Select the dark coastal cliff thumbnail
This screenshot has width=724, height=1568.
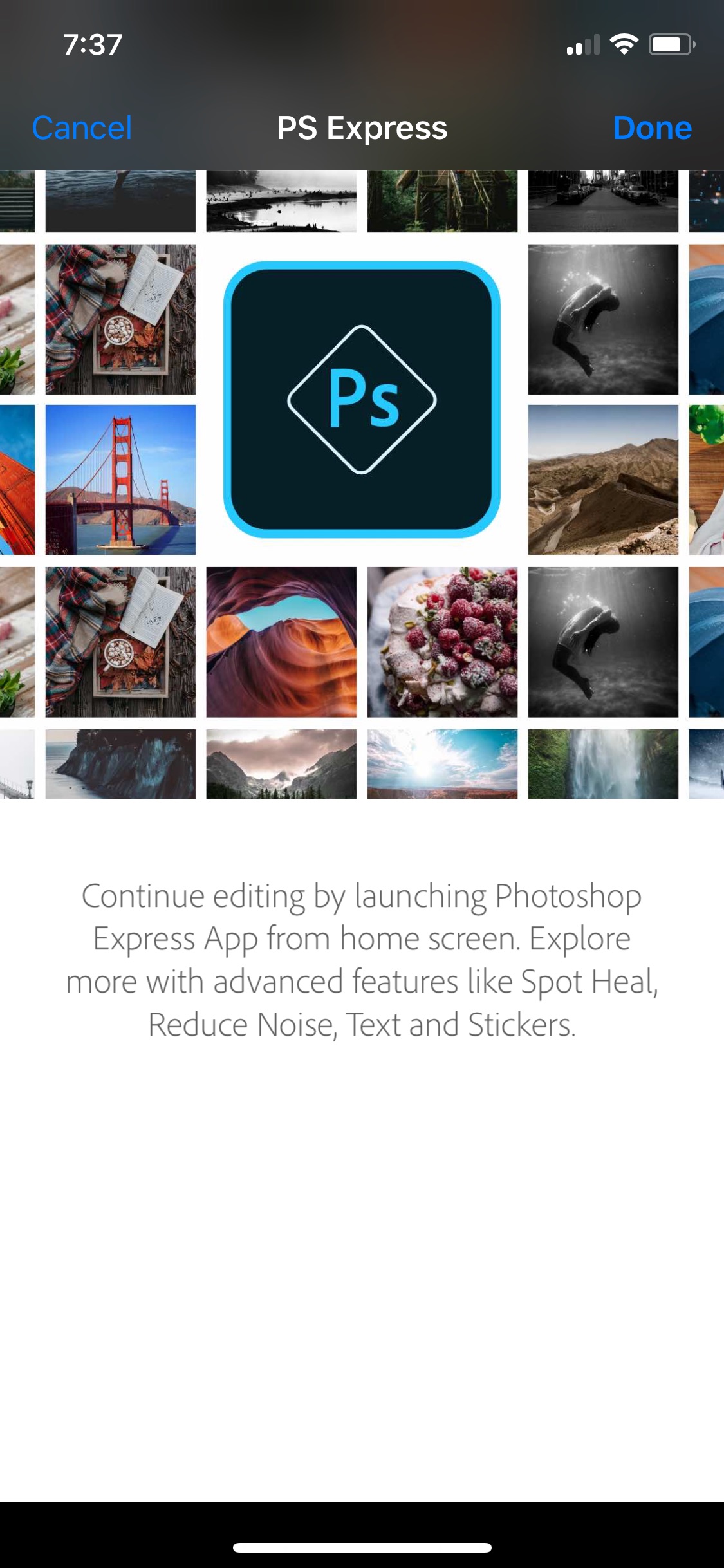pos(120,763)
